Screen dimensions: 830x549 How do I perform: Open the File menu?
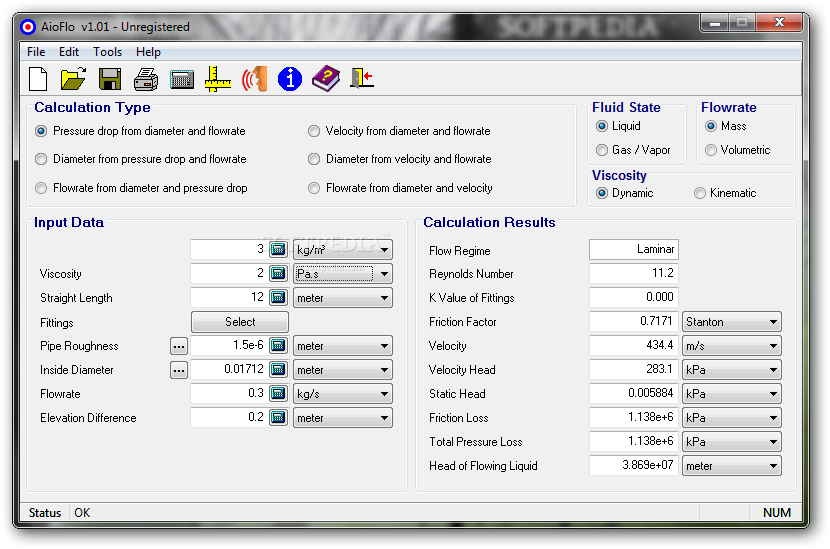pyautogui.click(x=36, y=52)
